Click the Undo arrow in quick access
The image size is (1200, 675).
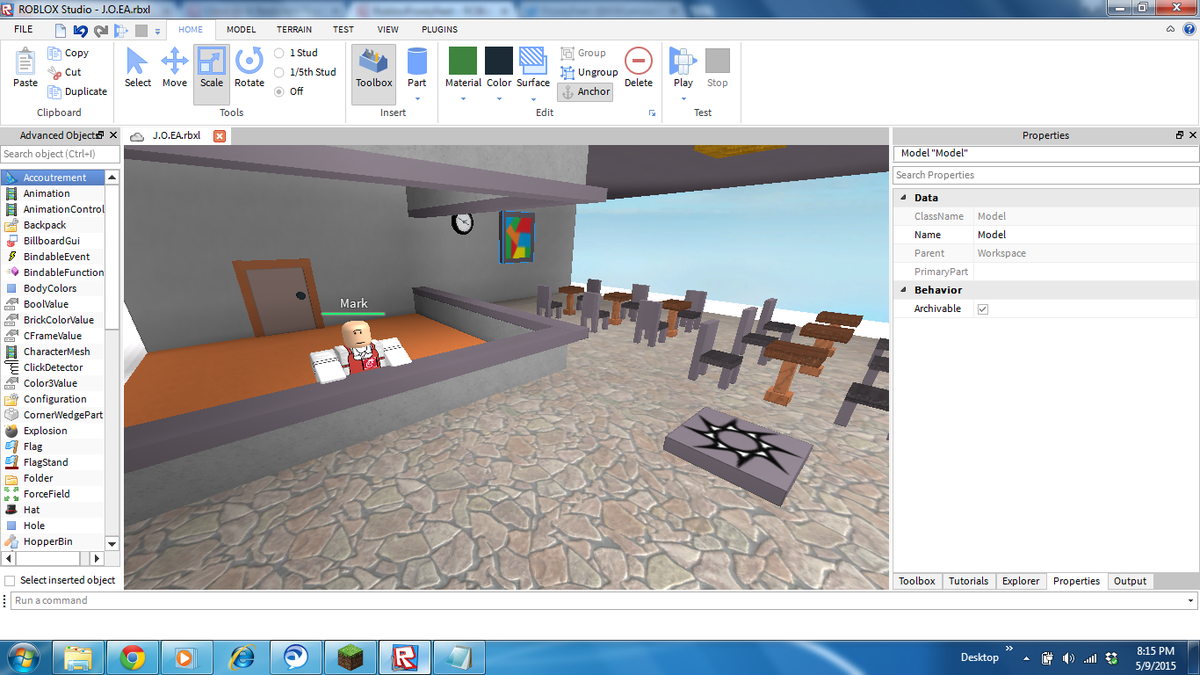[x=81, y=31]
